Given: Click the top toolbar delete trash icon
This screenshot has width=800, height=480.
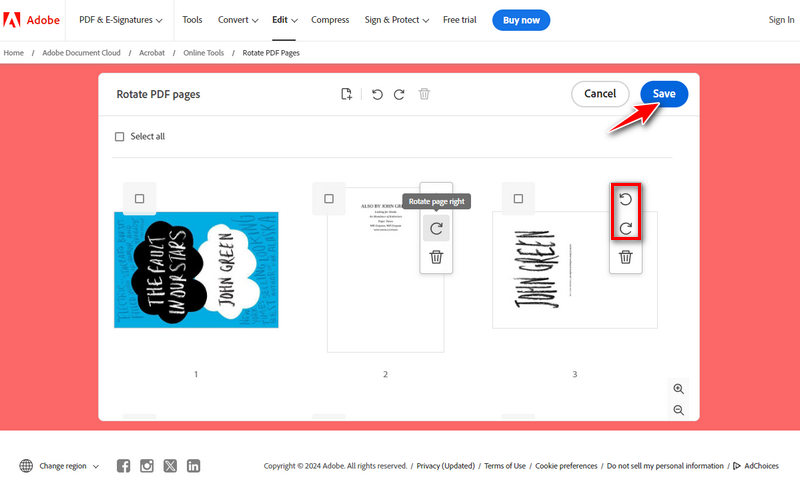Looking at the screenshot, I should point(424,94).
